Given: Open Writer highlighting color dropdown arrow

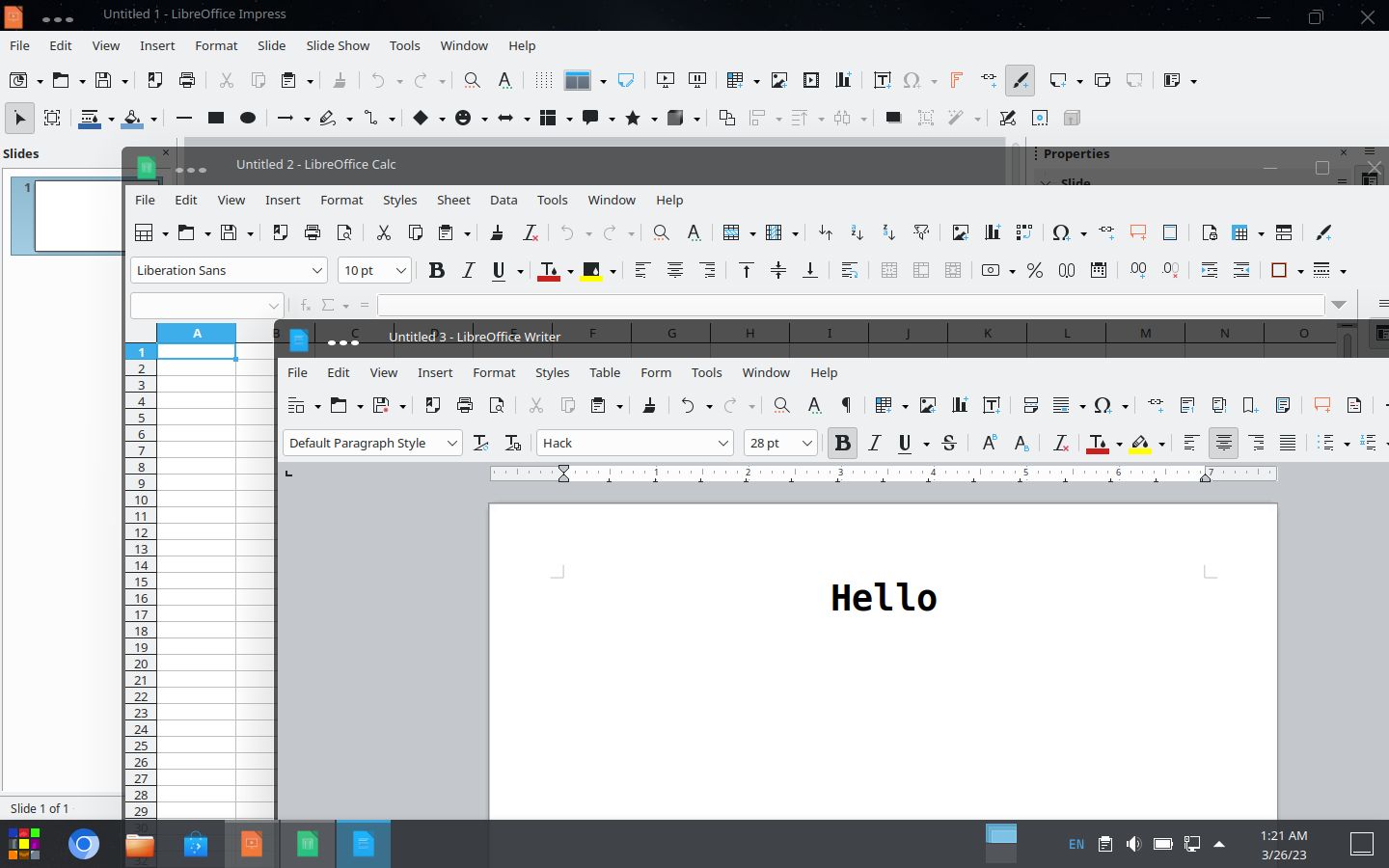Looking at the screenshot, I should 1162,444.
